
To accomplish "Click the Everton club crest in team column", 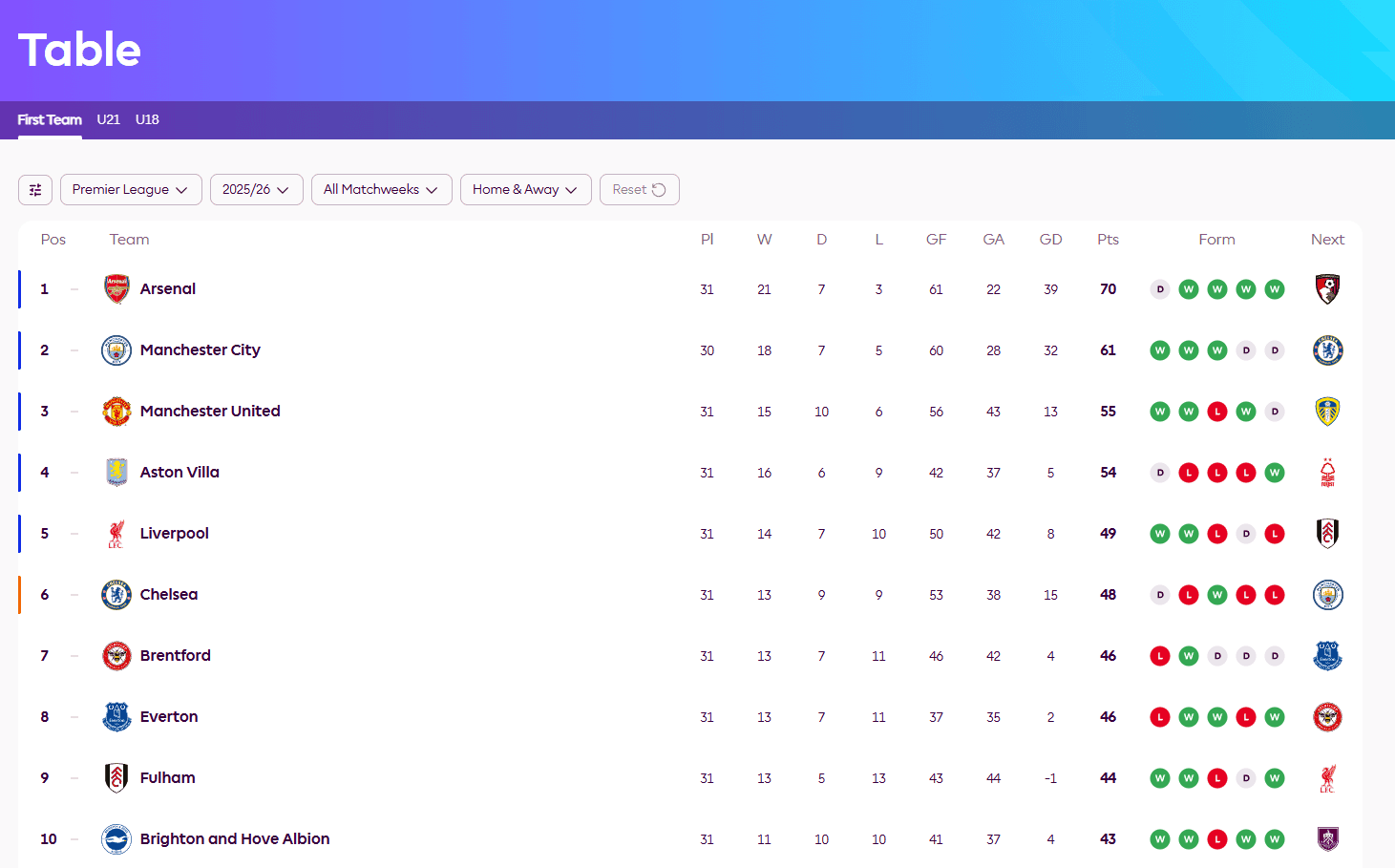I will coord(116,716).
